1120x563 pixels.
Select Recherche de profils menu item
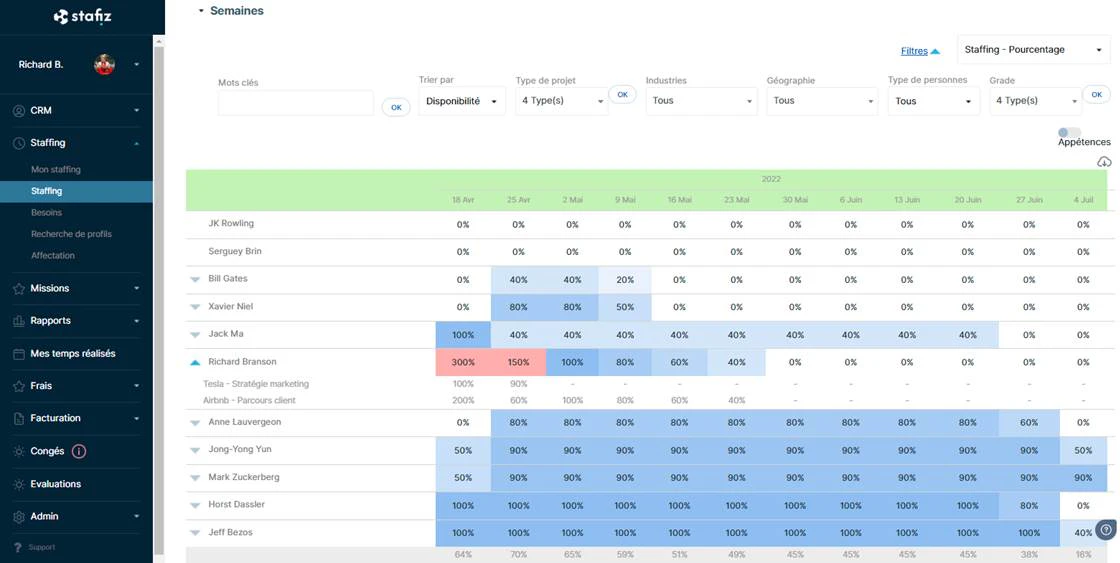pos(71,234)
